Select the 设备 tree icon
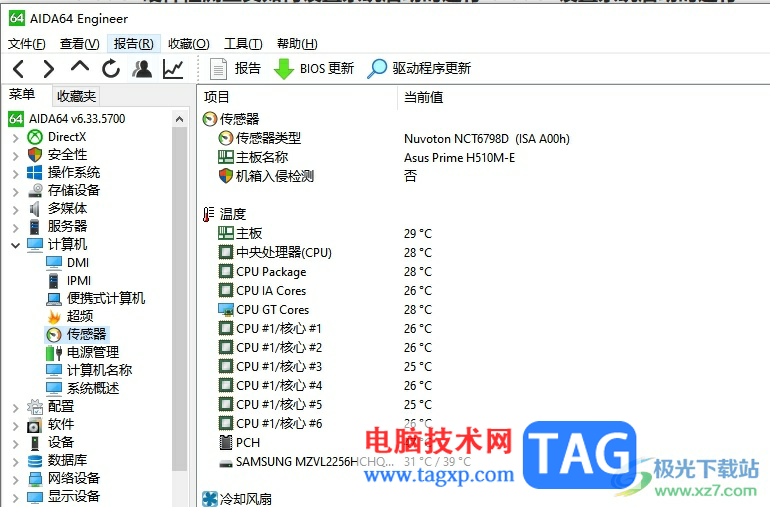 (x=35, y=443)
